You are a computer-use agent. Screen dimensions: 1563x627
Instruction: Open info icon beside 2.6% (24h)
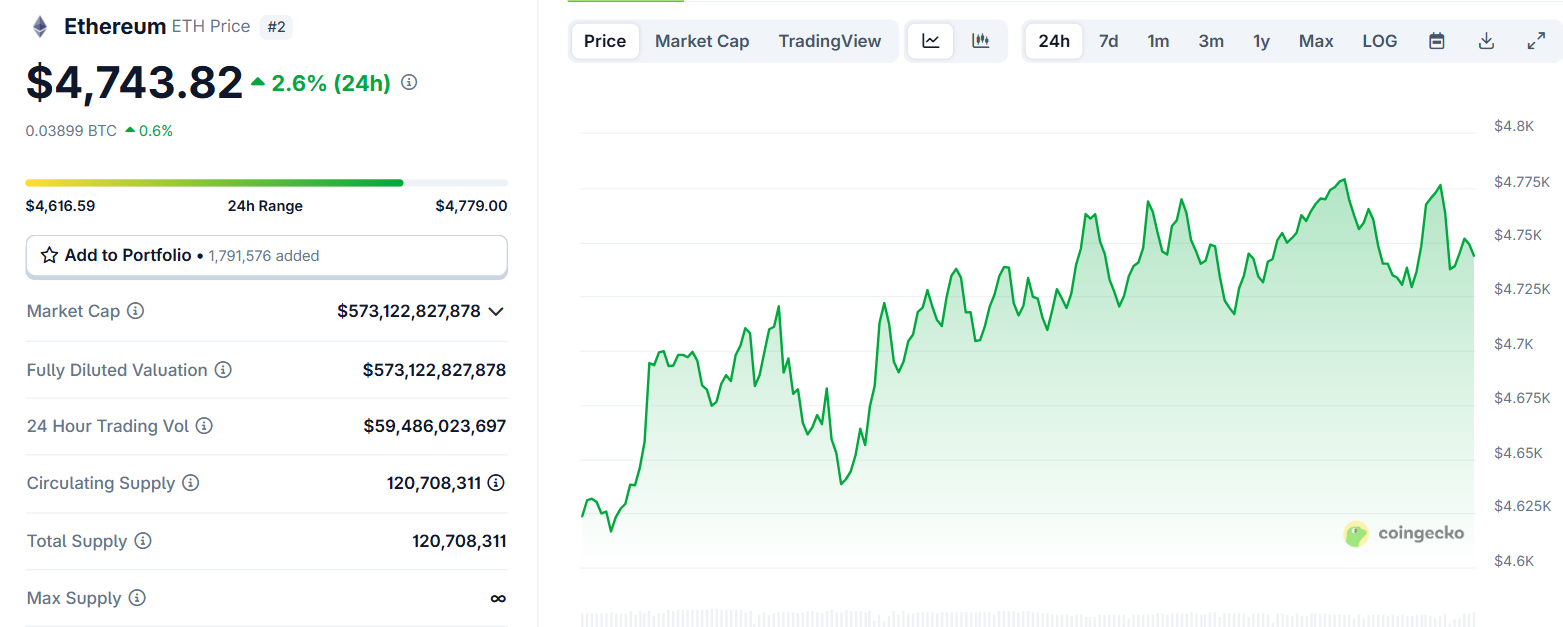(x=409, y=83)
